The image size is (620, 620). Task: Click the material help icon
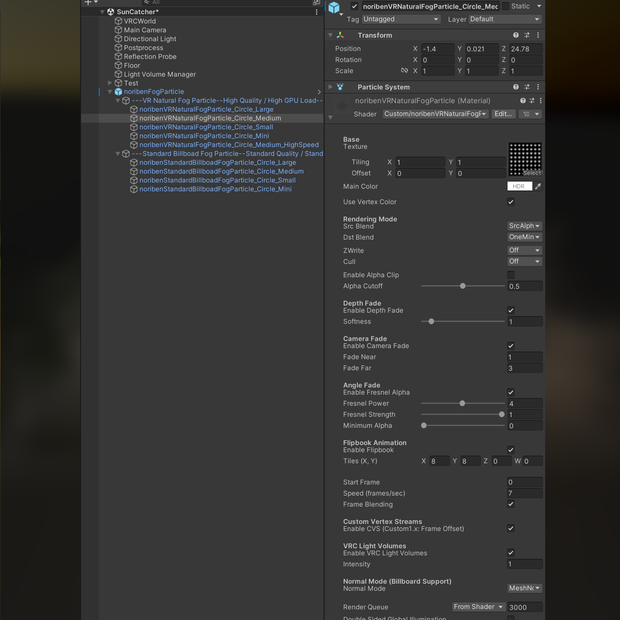click(523, 101)
